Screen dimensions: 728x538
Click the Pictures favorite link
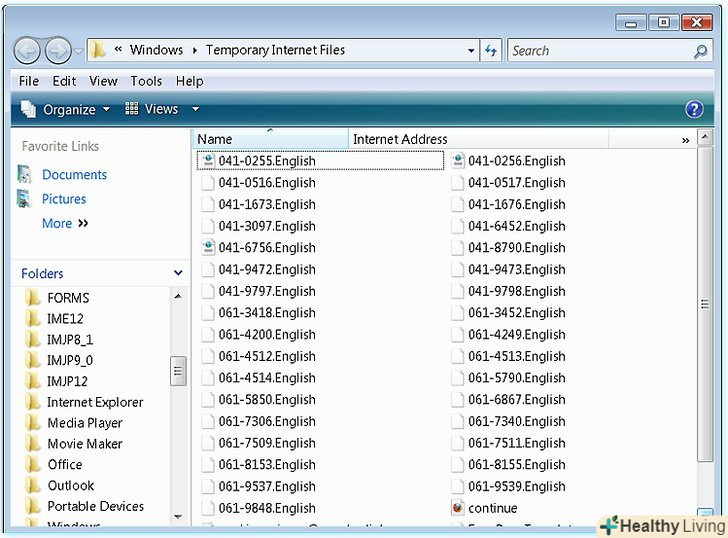pyautogui.click(x=64, y=199)
